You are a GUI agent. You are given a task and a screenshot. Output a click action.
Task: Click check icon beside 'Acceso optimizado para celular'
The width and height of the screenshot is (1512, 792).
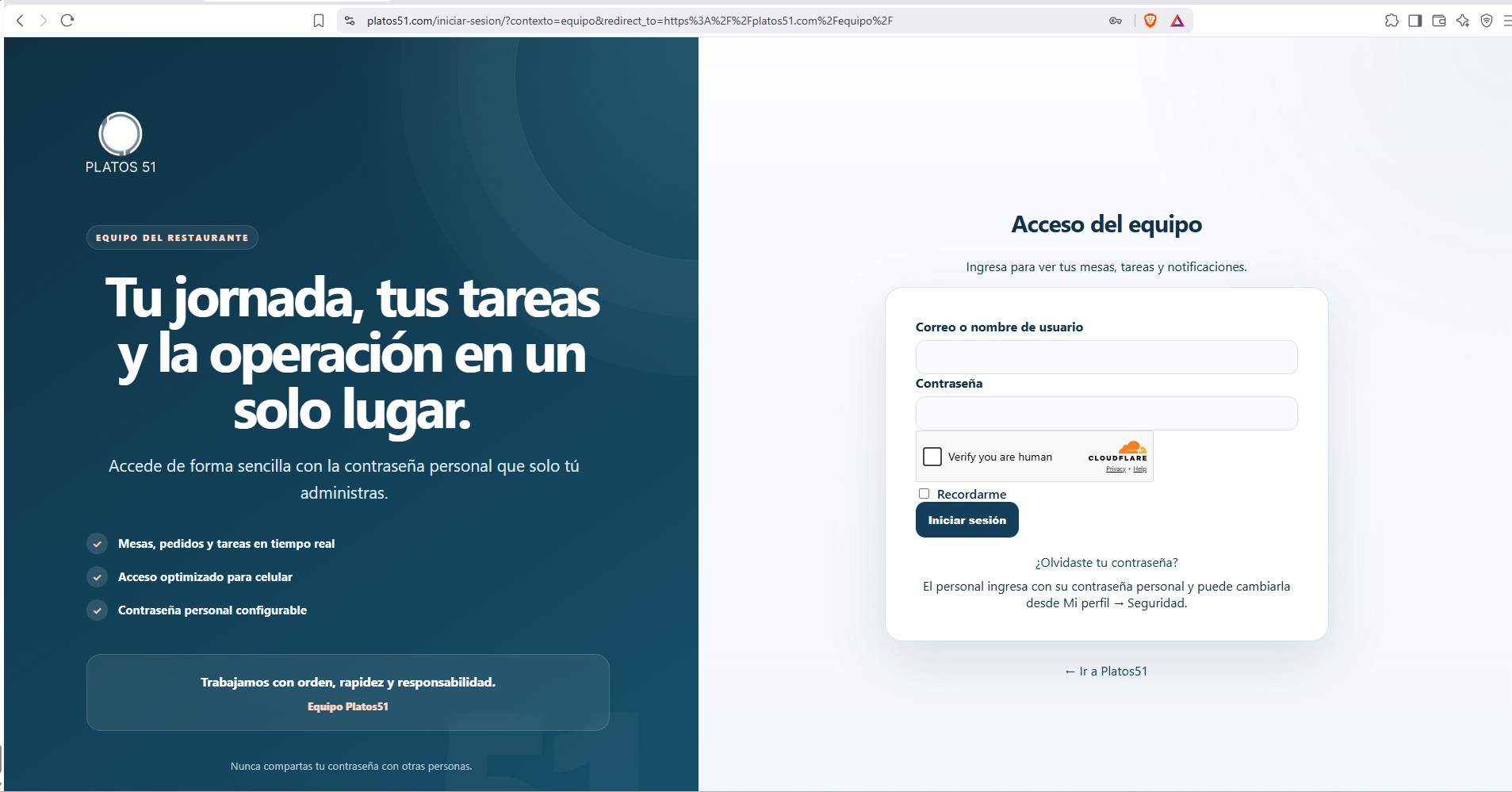(x=97, y=577)
